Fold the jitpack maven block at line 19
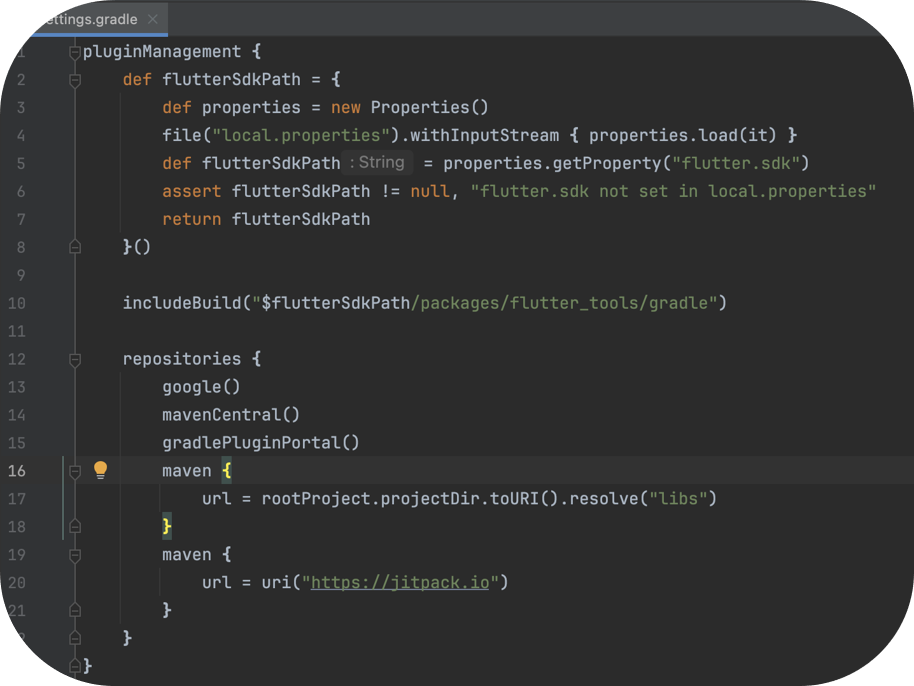The width and height of the screenshot is (914, 686). pos(74,555)
